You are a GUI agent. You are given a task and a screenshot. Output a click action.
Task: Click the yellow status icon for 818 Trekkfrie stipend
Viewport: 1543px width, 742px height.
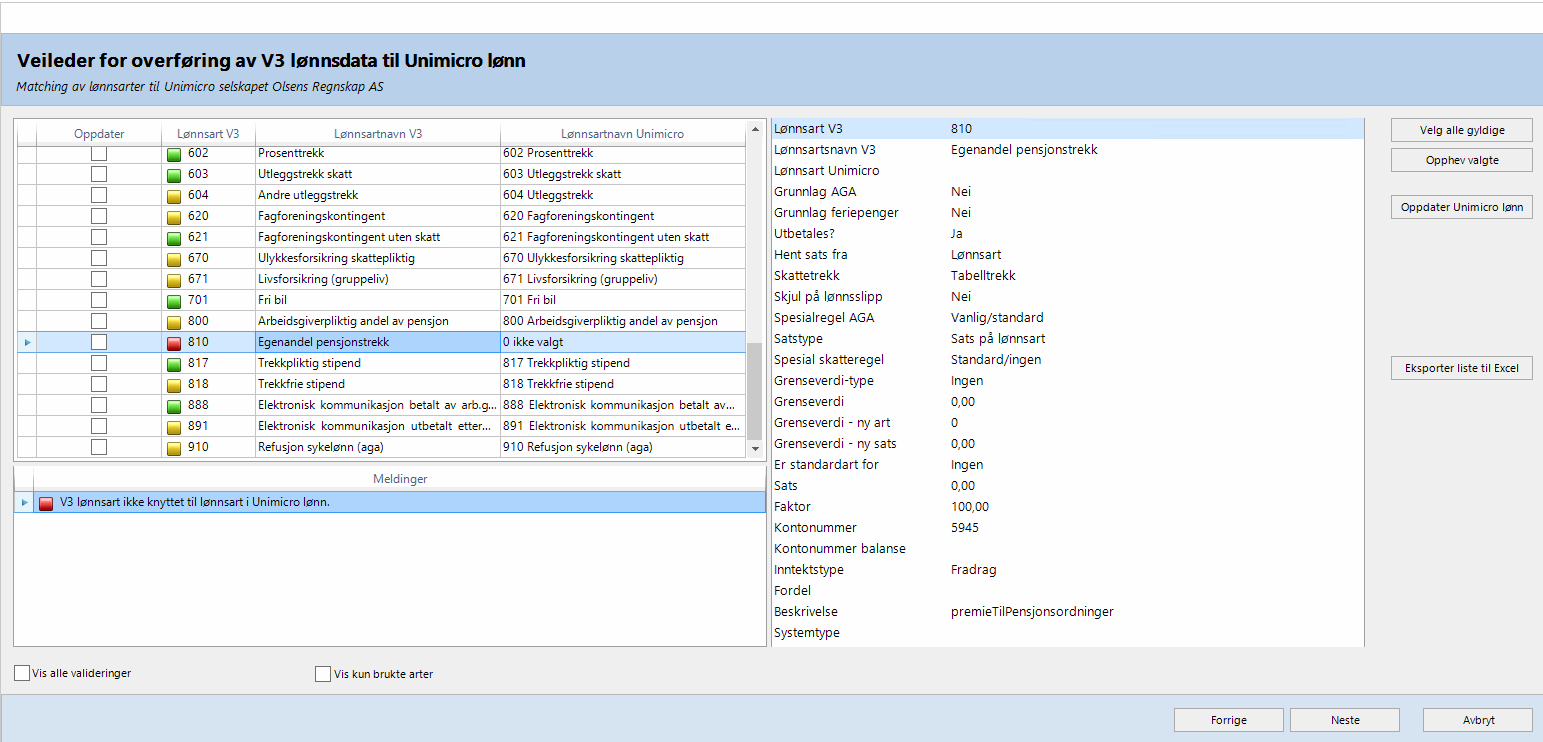click(x=174, y=385)
